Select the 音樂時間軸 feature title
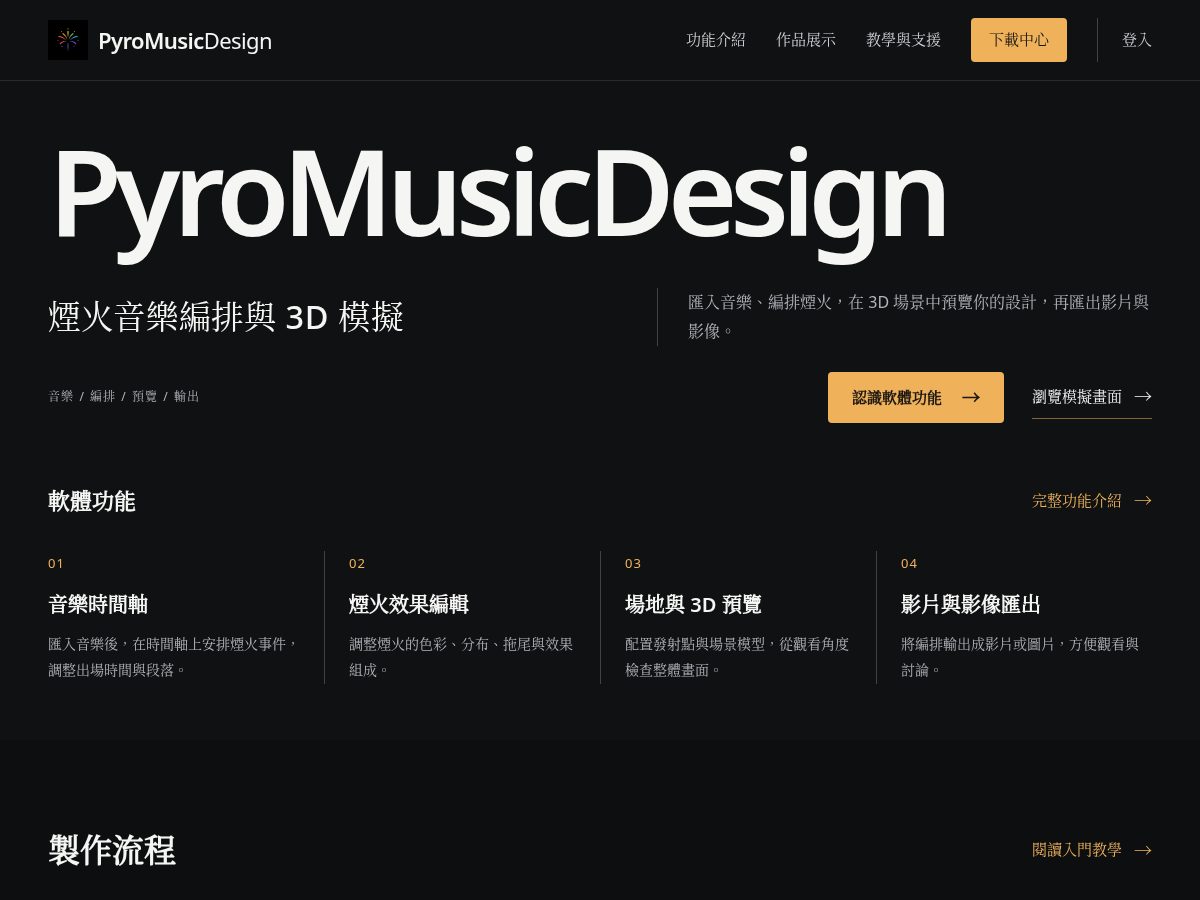Screen dimensions: 1200x900 98,604
